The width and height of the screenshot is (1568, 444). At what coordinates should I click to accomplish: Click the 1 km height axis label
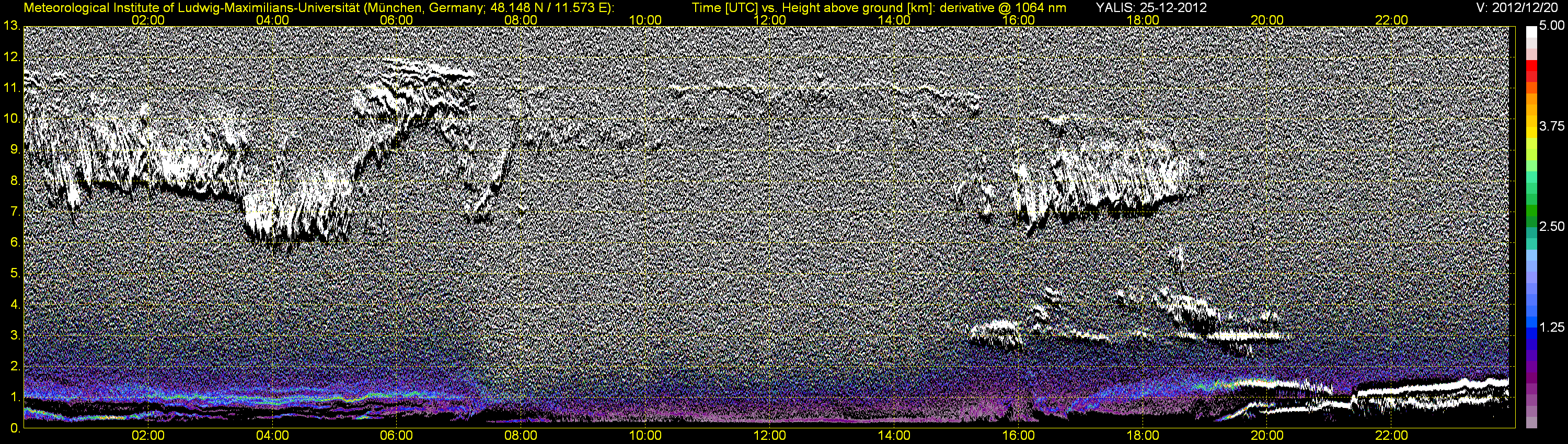point(15,397)
